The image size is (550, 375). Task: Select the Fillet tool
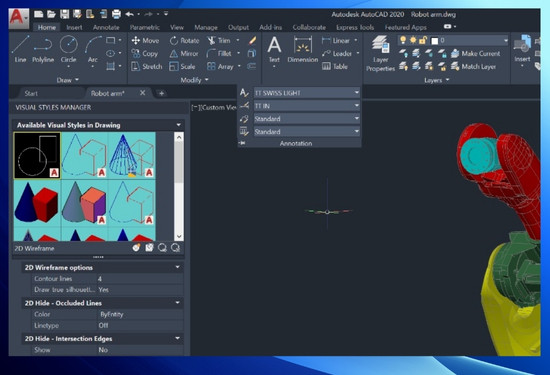coord(219,54)
